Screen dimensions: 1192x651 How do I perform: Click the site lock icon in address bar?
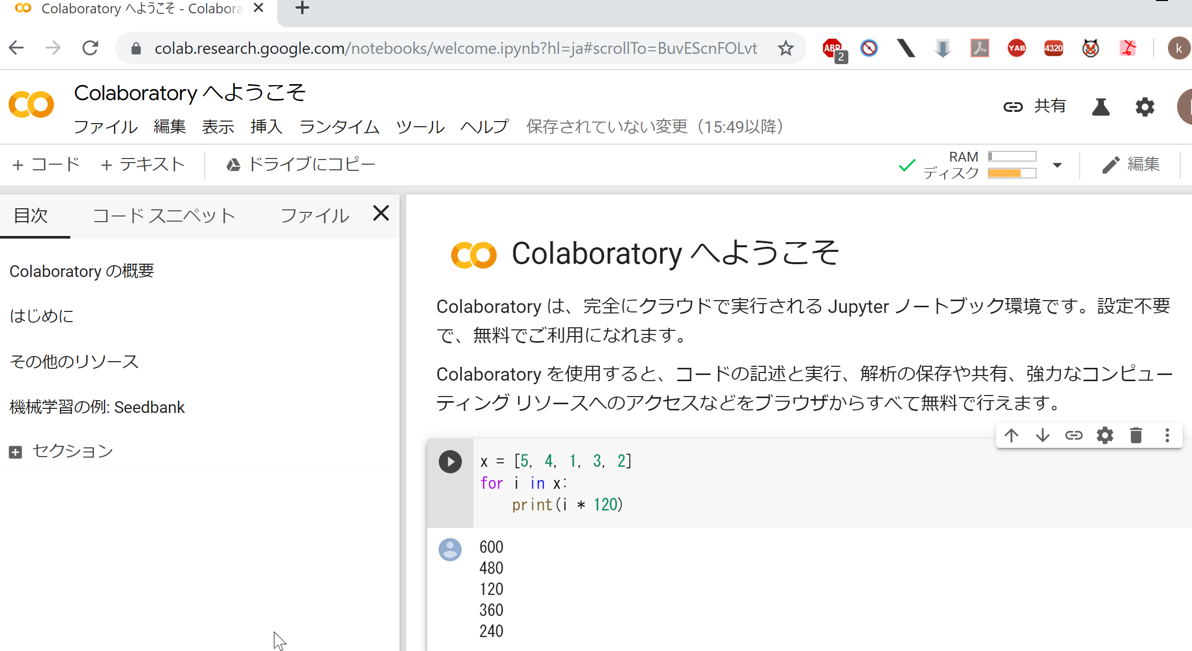click(136, 49)
